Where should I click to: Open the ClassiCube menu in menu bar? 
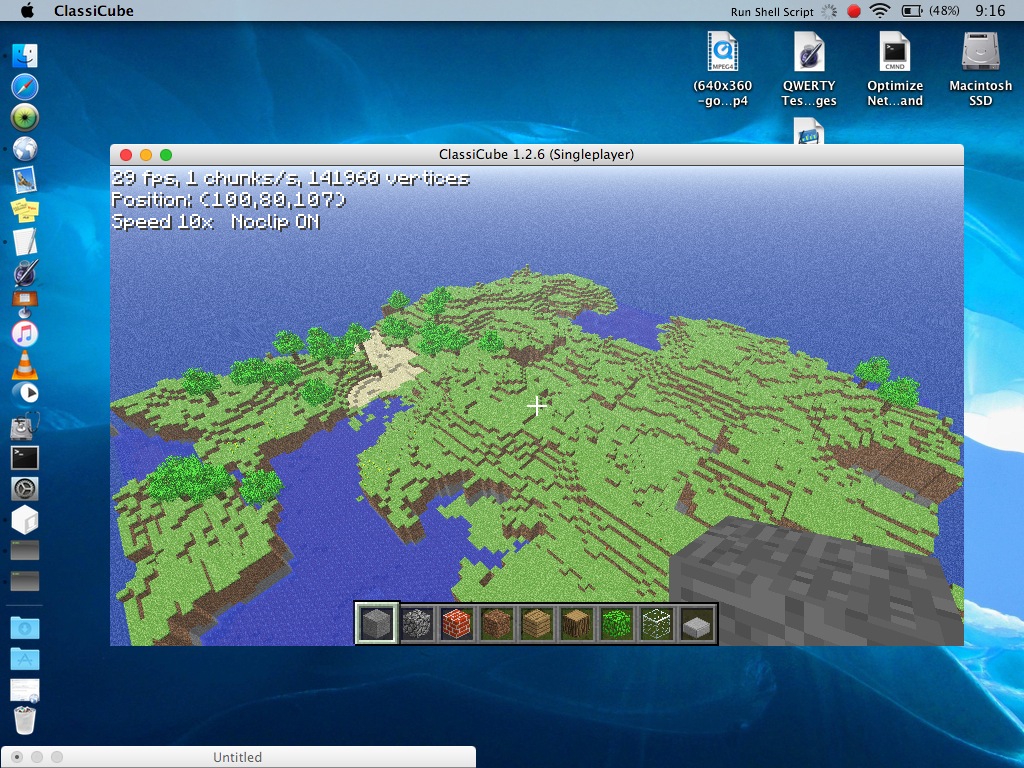[x=93, y=10]
